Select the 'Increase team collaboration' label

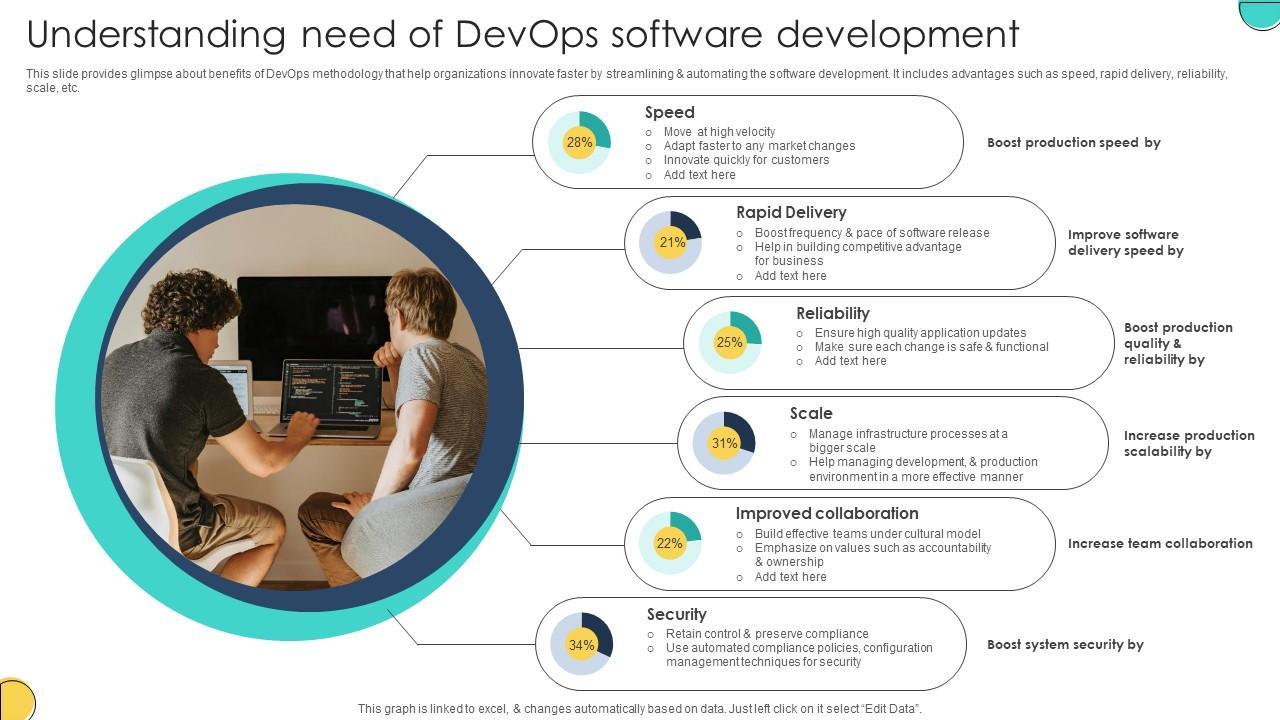click(1160, 543)
